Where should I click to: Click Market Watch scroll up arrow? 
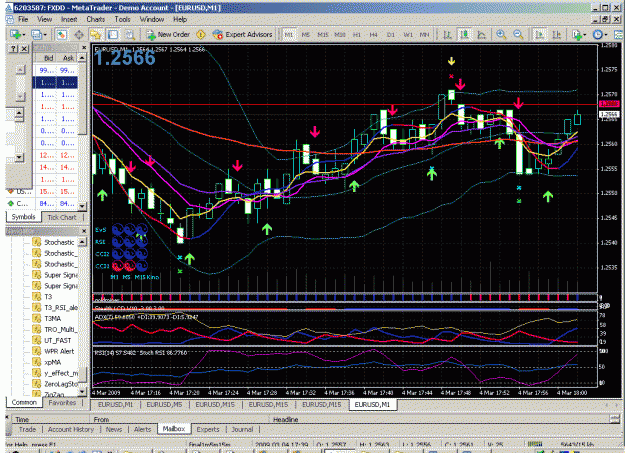(82, 58)
